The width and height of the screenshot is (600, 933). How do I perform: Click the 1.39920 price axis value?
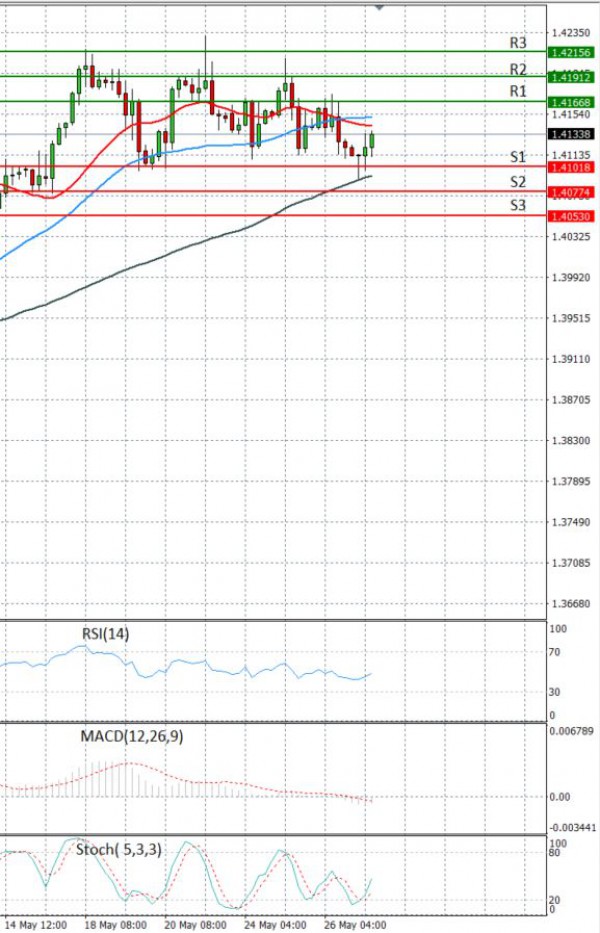tap(571, 277)
